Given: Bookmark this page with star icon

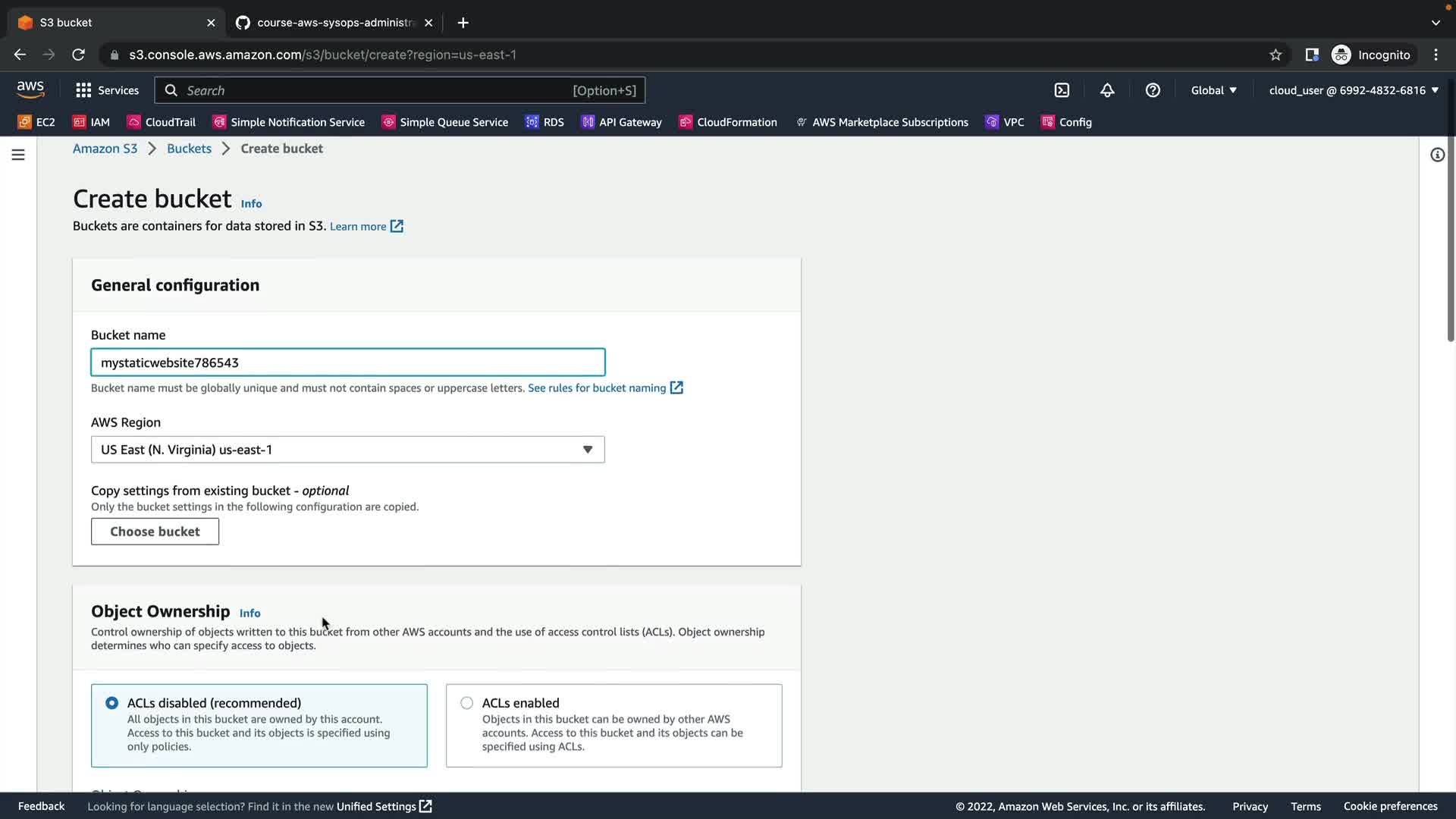Looking at the screenshot, I should (1276, 55).
